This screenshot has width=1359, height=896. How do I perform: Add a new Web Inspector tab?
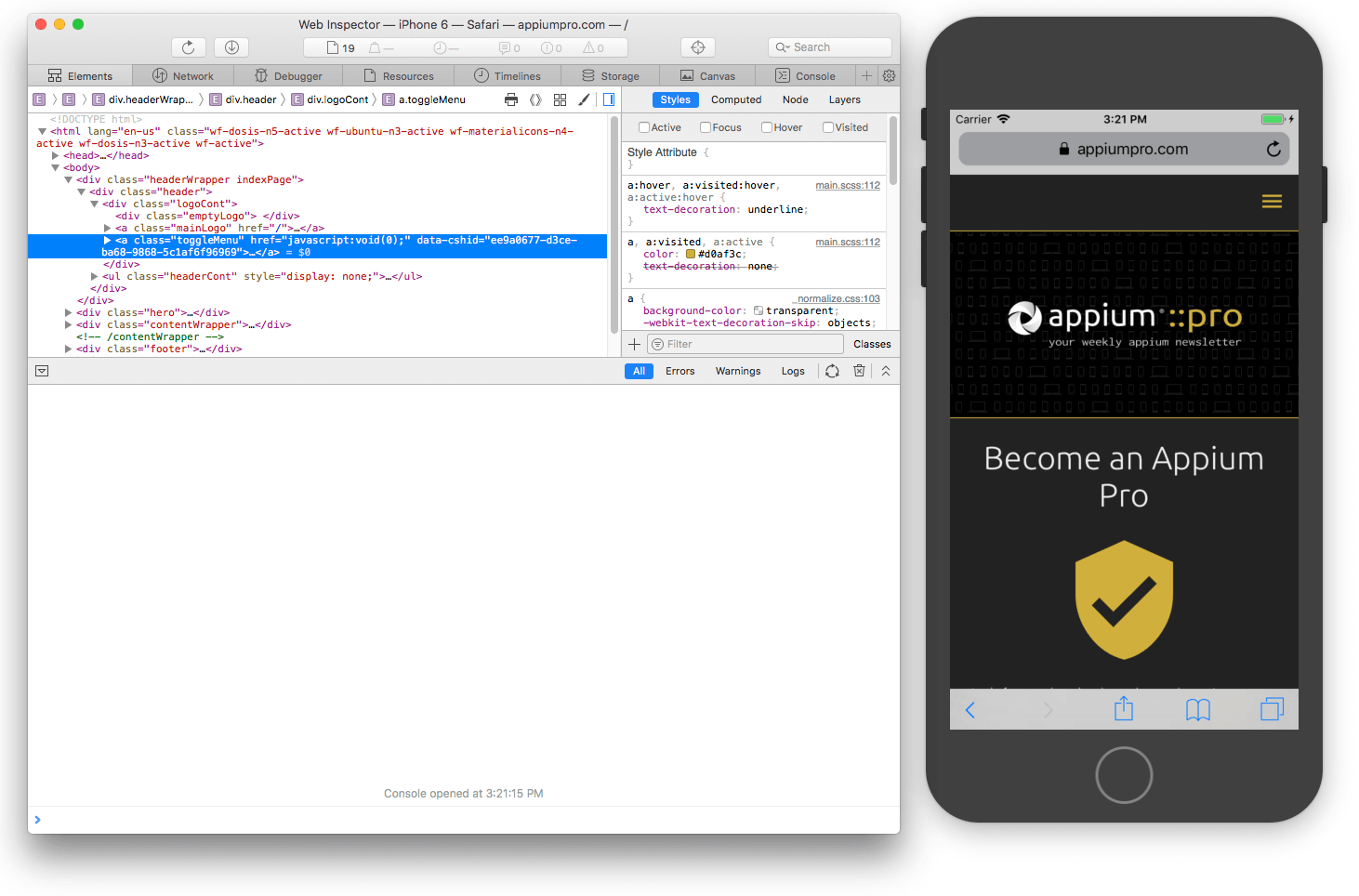(x=866, y=75)
